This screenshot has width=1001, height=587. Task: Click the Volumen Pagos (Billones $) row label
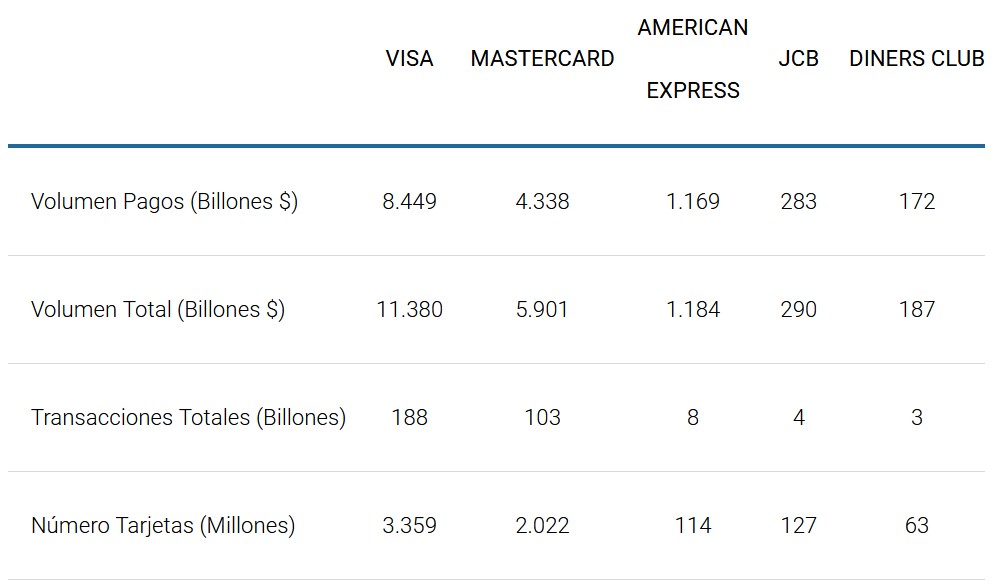(x=164, y=202)
